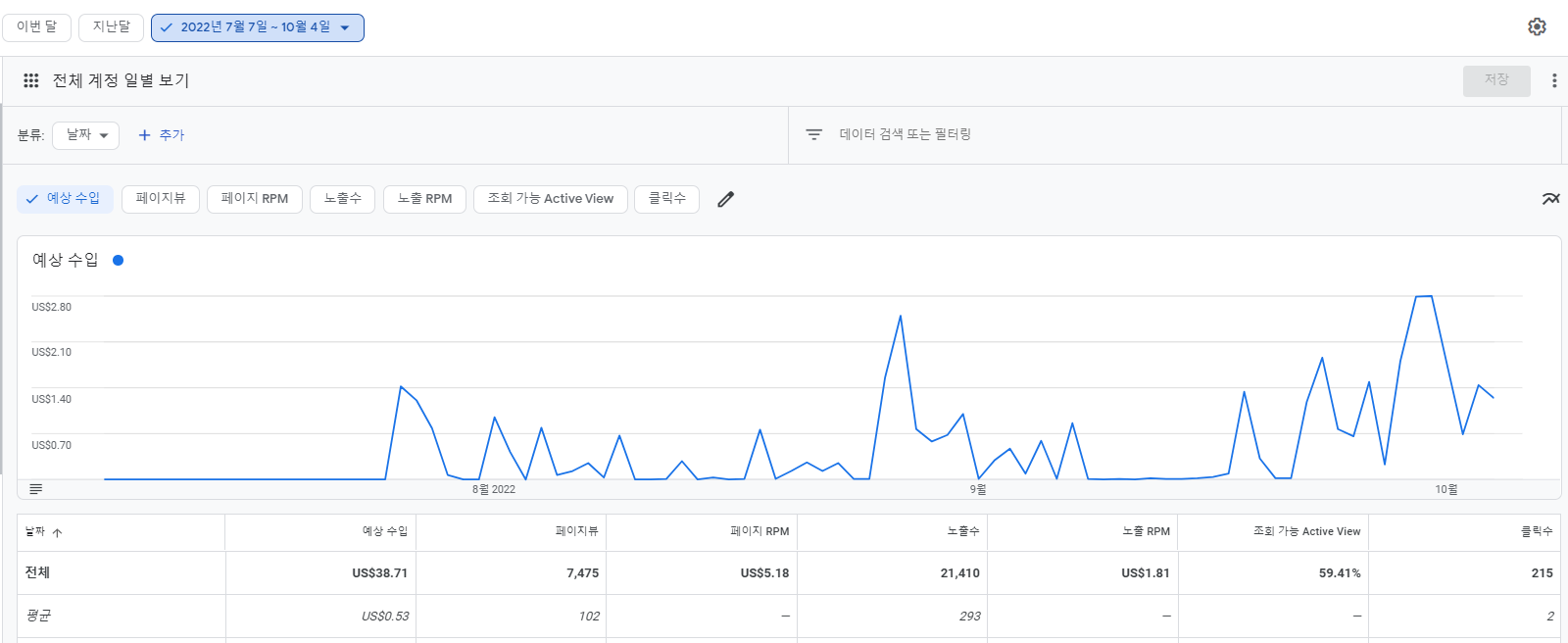Toggle 페이지 RPM metric chip
This screenshot has width=1568, height=643.
[x=255, y=199]
